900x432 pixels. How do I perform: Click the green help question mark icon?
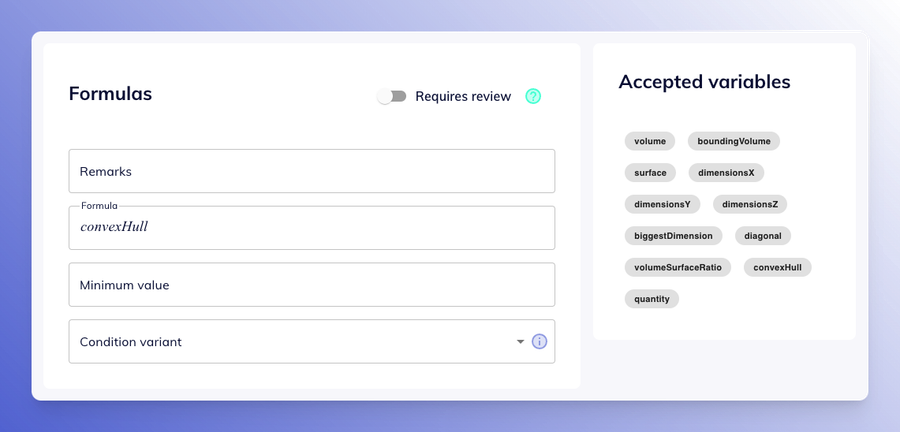click(x=533, y=96)
